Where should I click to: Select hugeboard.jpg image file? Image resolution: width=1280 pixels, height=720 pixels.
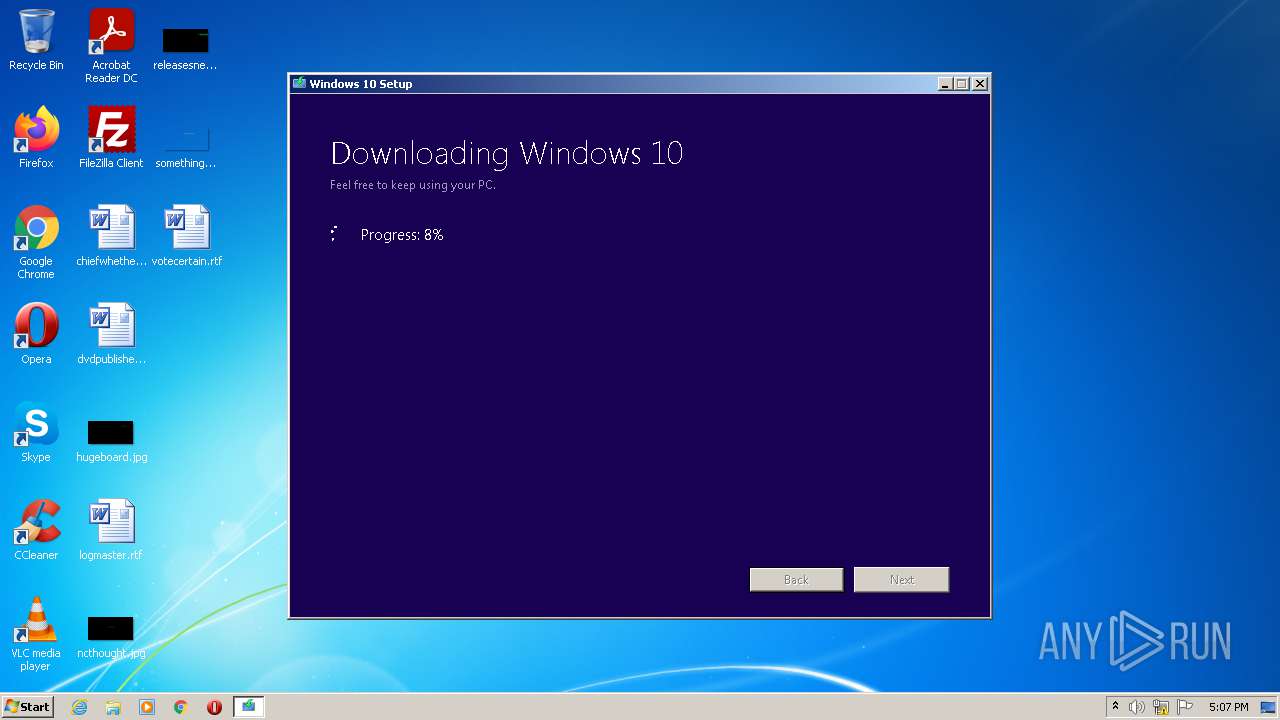[111, 440]
